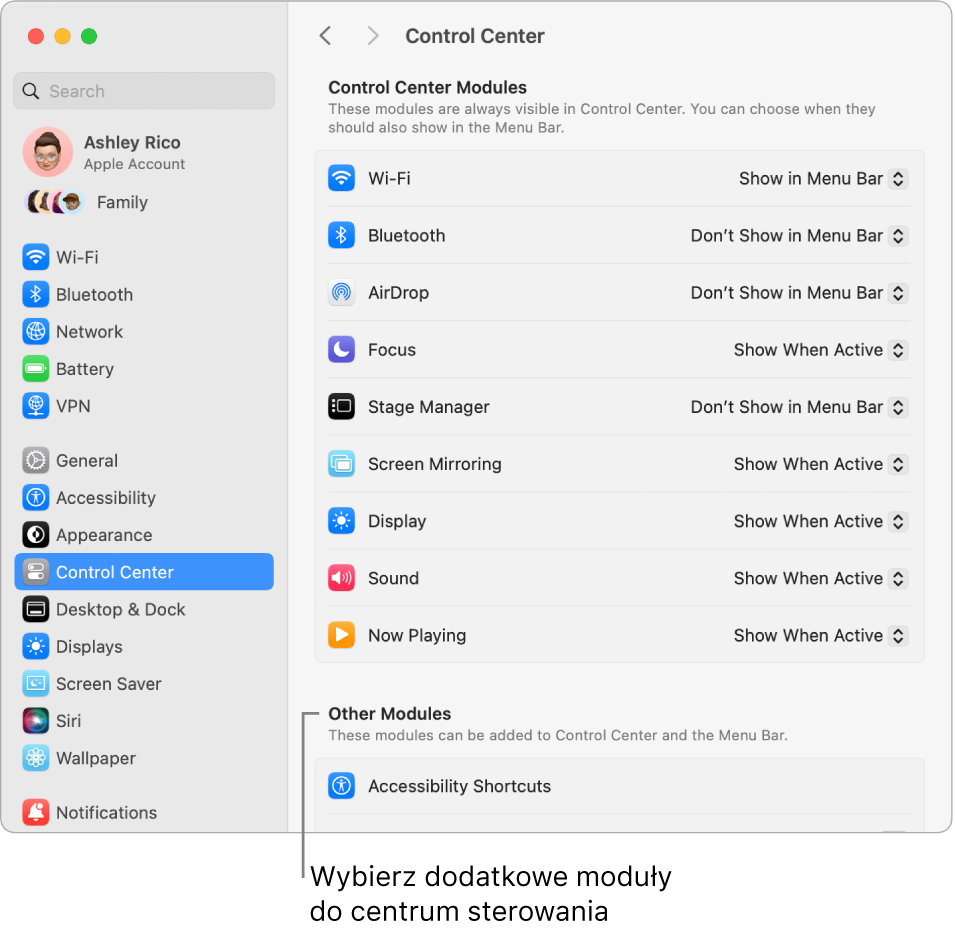Select Battery label in sidebar
This screenshot has height=934, width=955.
(85, 369)
